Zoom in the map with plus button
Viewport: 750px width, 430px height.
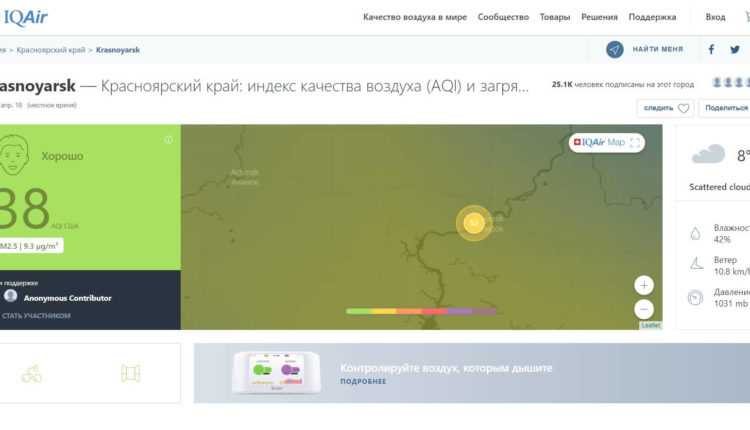pyautogui.click(x=644, y=286)
